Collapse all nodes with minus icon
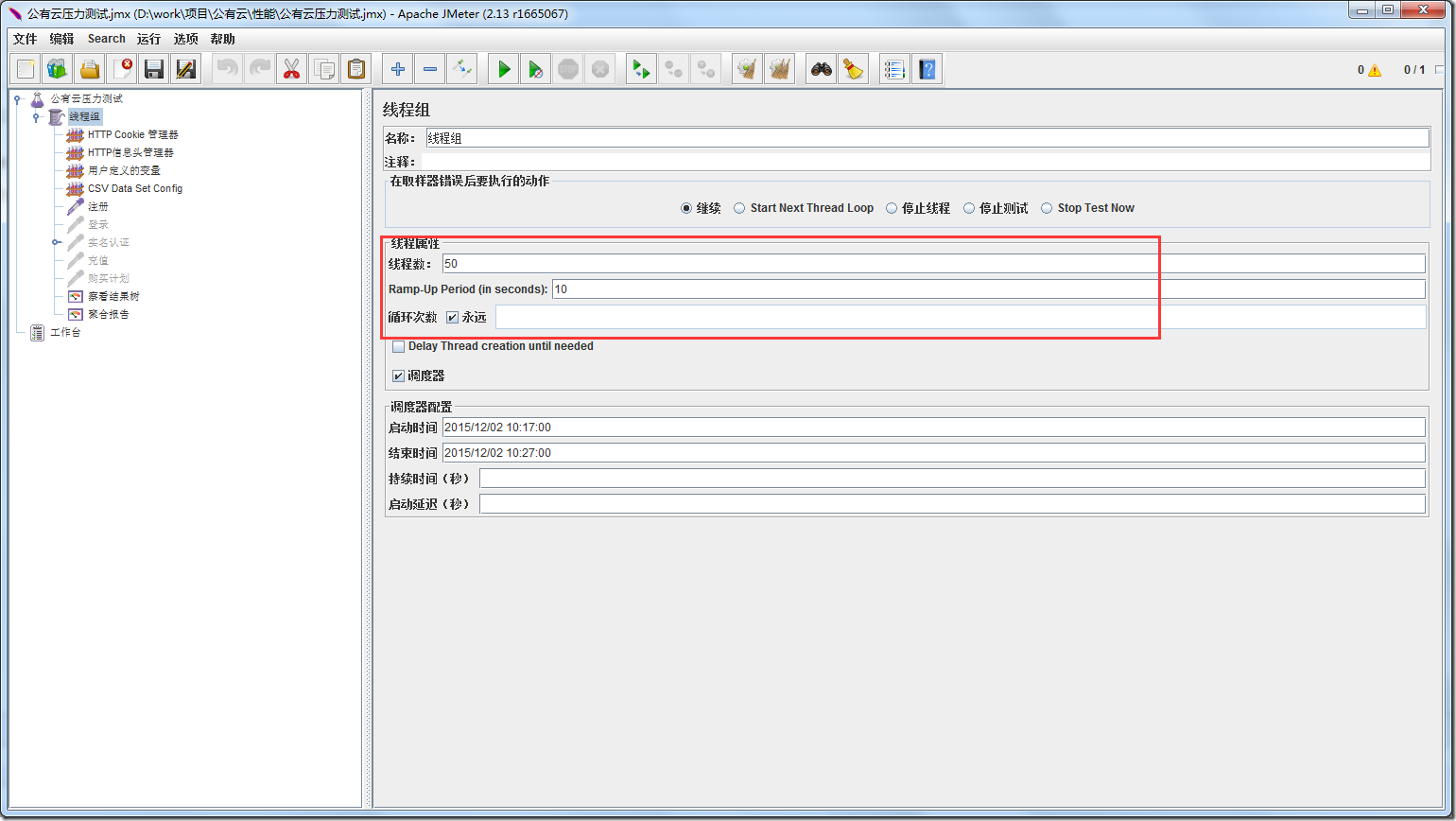Screen dimensions: 1456x821 [430, 69]
